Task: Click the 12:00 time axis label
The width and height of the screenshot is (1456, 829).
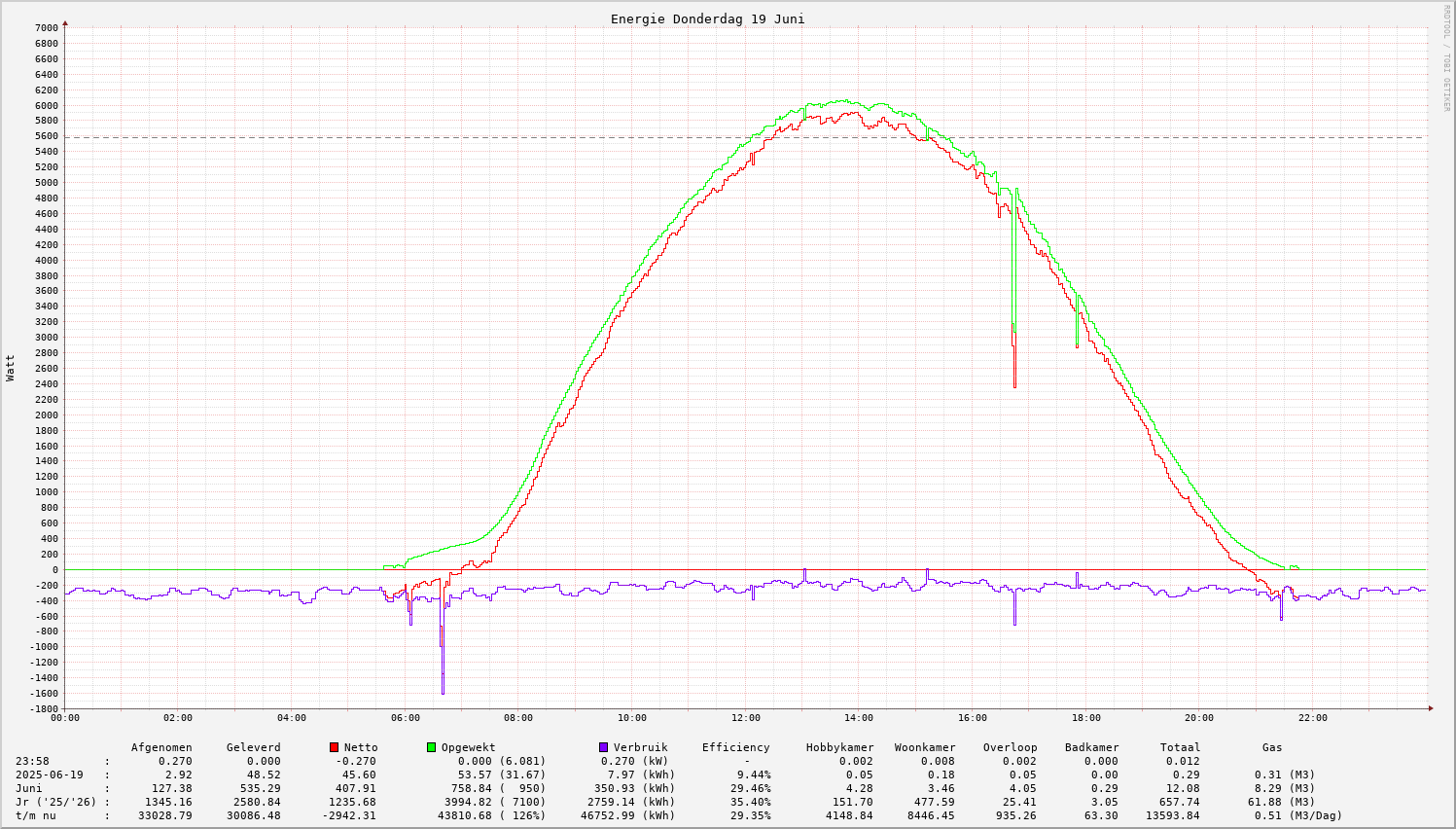Action: pos(745,718)
